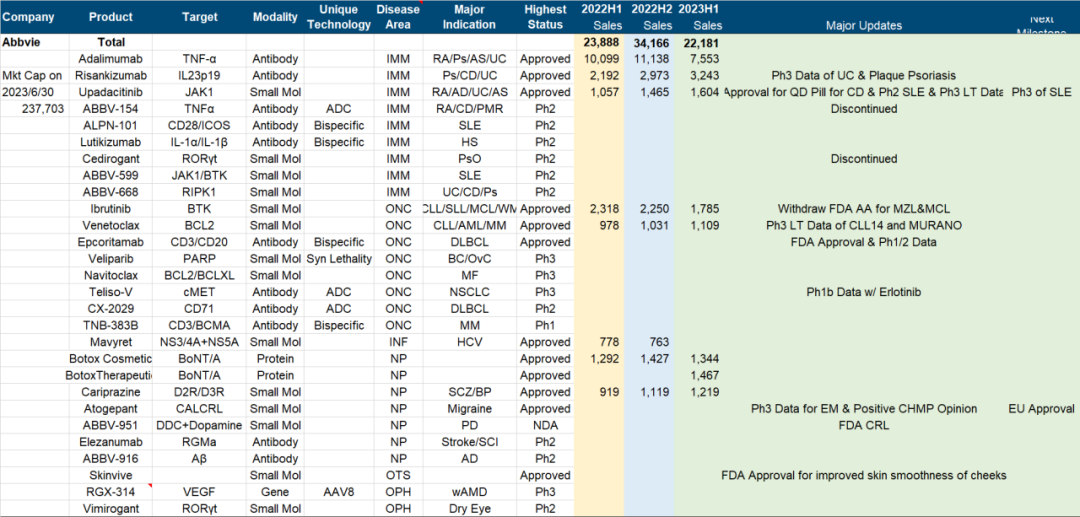Select the IL23p19 target cell
The image size is (1080, 517).
[x=200, y=75]
